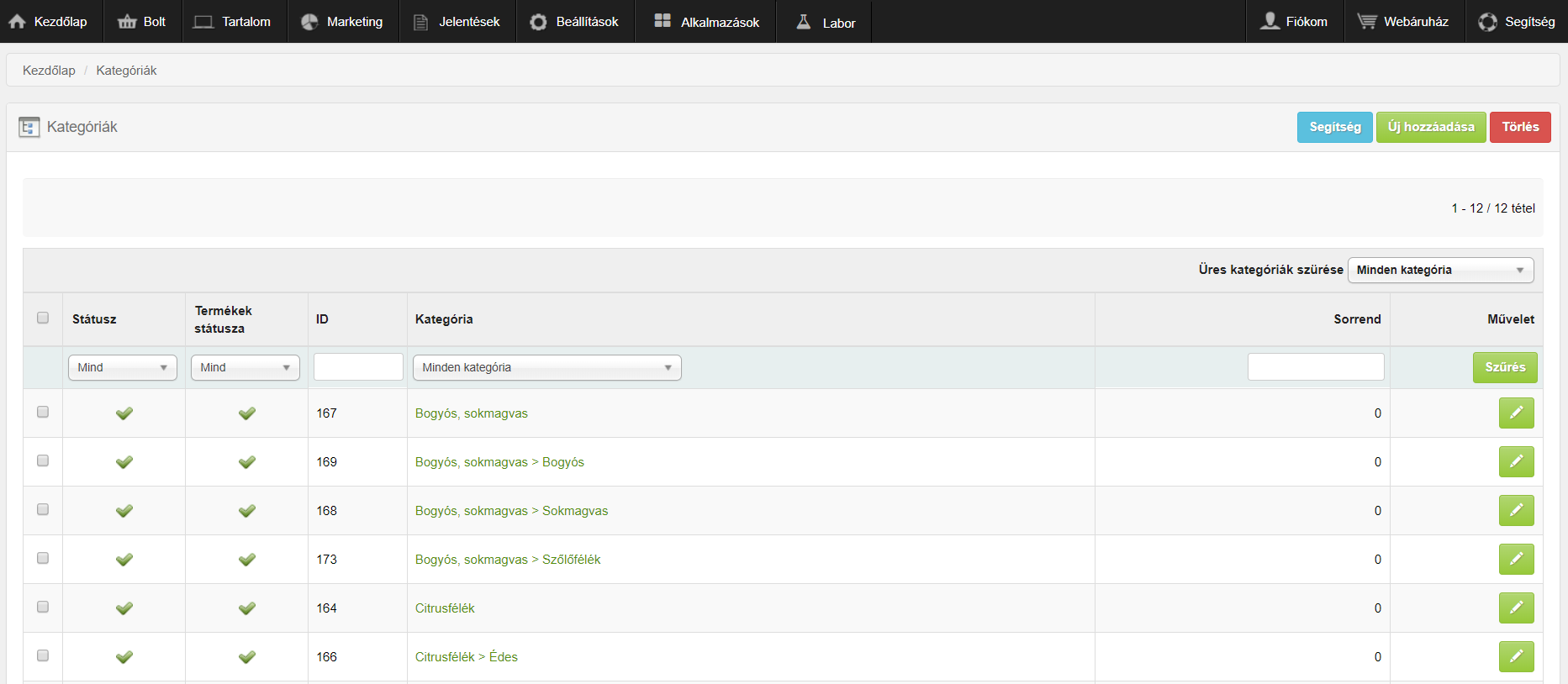Click the Segítség lifebuoy icon in navbar
The width and height of the screenshot is (1568, 684).
coord(1488,22)
